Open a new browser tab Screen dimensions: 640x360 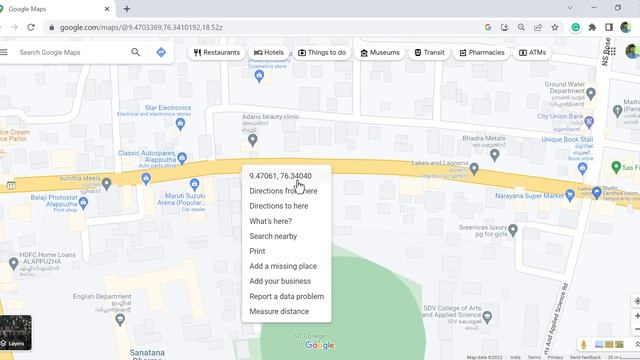click(x=127, y=9)
